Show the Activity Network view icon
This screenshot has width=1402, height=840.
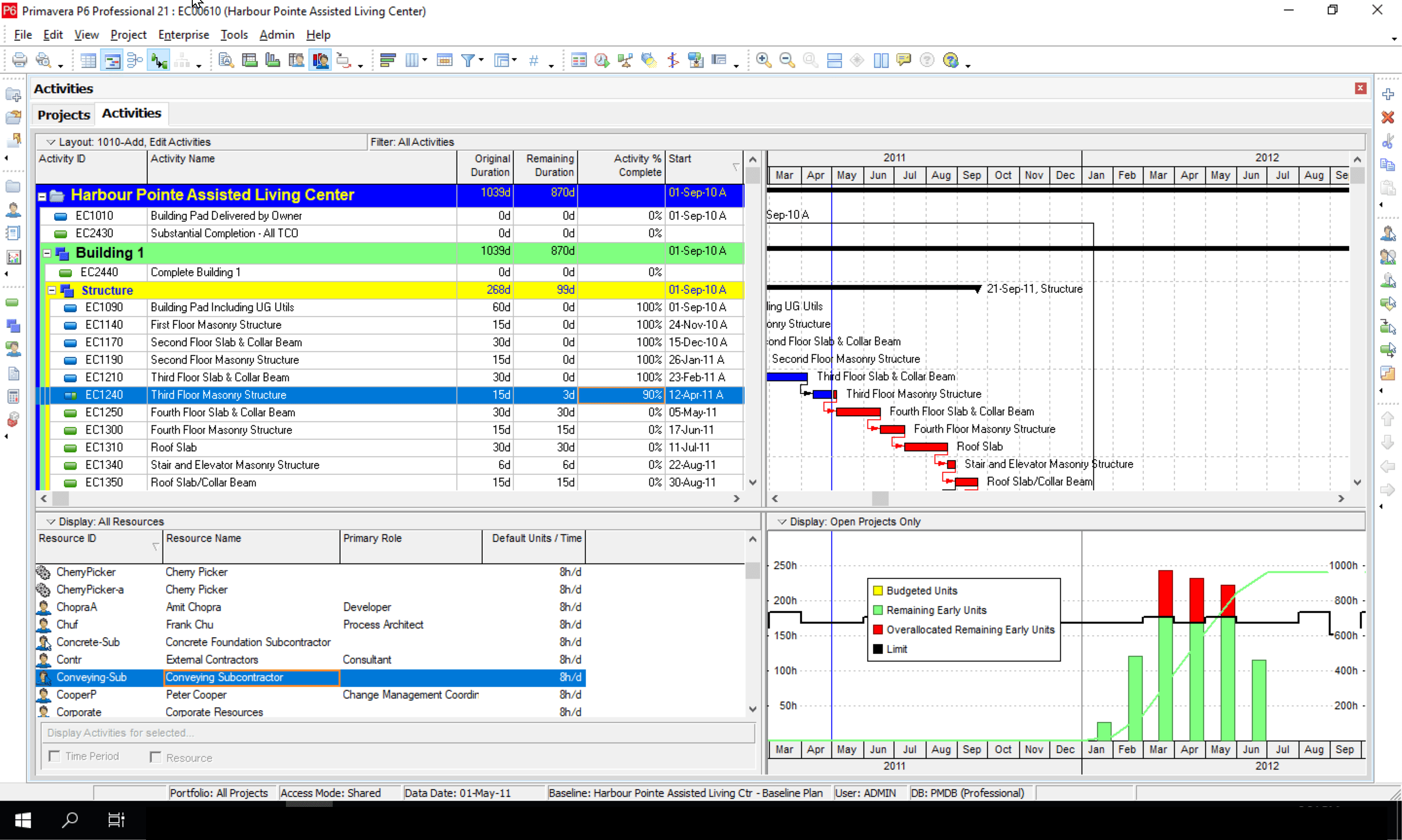click(135, 60)
